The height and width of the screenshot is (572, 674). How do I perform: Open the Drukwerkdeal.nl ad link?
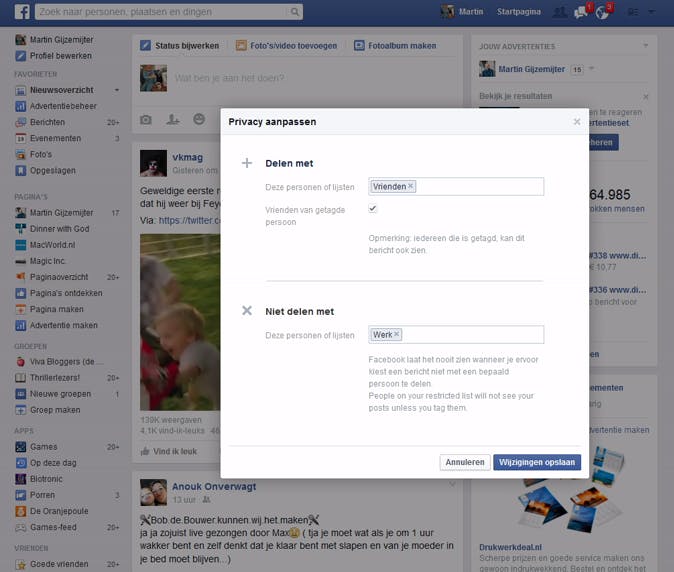pos(510,547)
